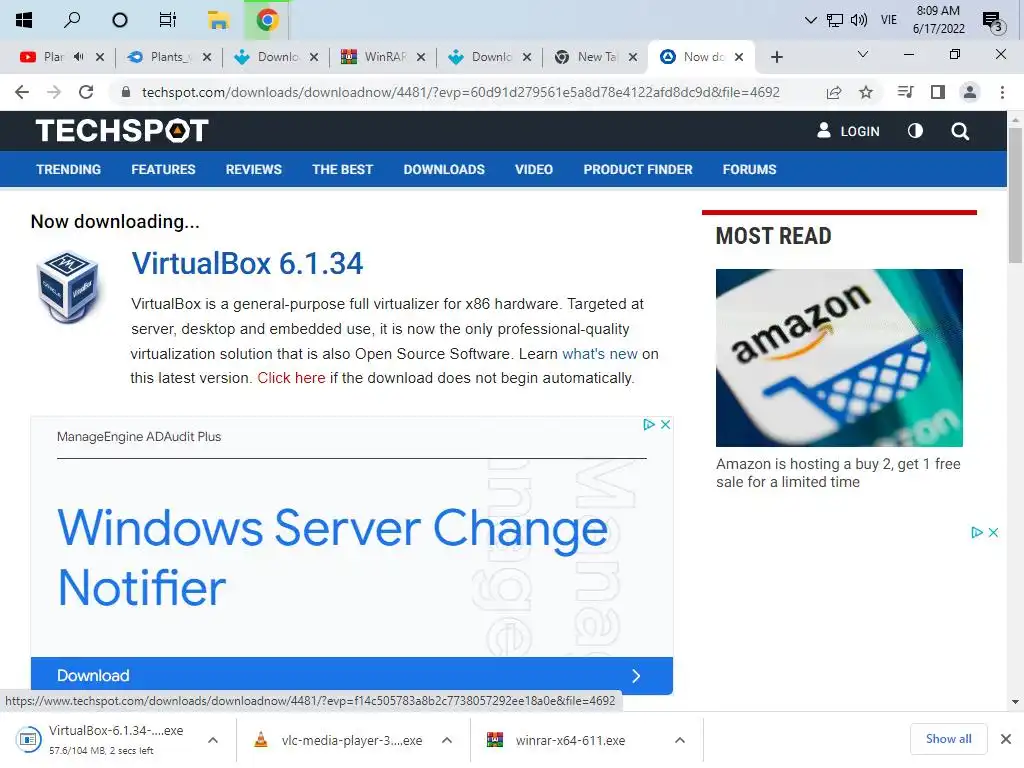Open Cortana circle icon on taskbar
Screen dimensions: 1024x768
[x=120, y=20]
